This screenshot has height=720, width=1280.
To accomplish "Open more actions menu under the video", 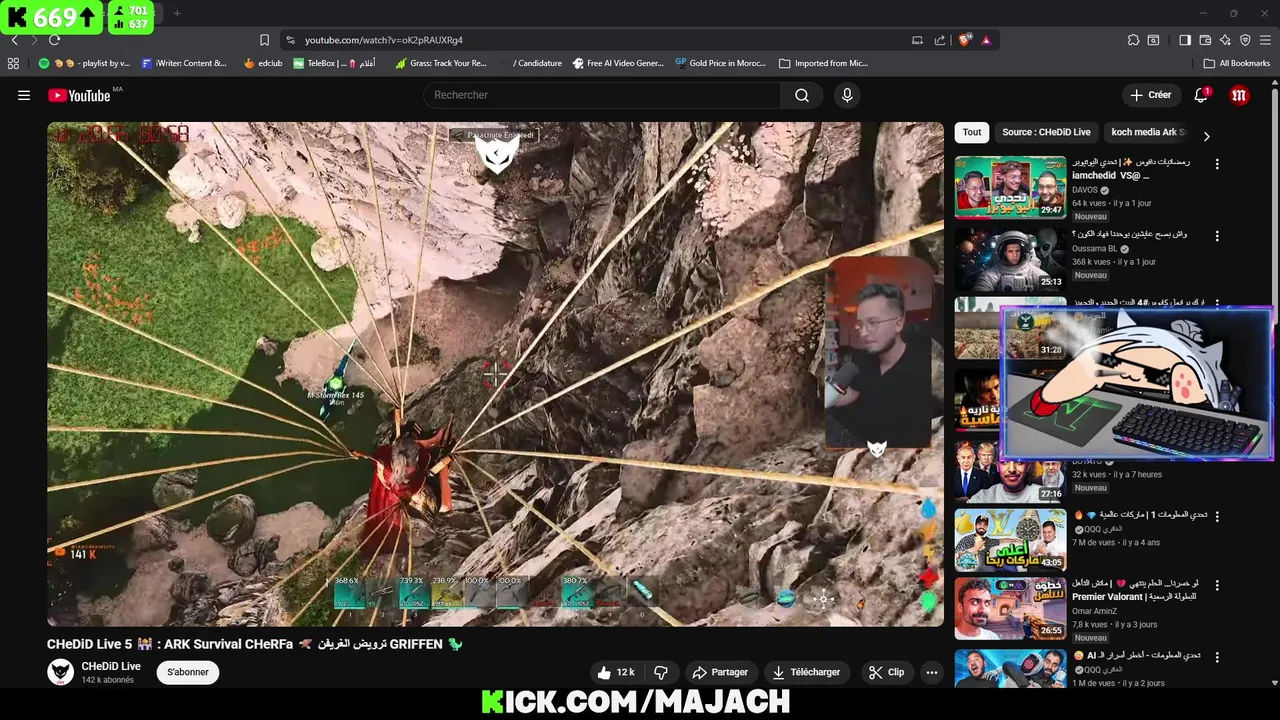I will 932,672.
